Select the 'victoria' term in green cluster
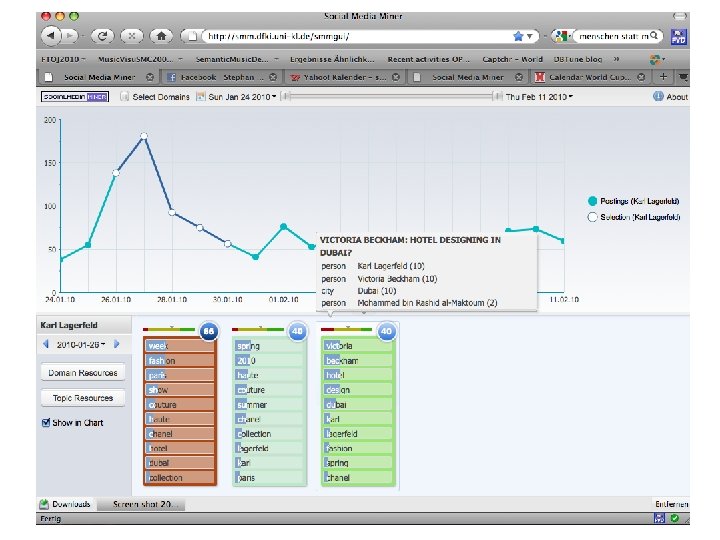 click(x=358, y=346)
